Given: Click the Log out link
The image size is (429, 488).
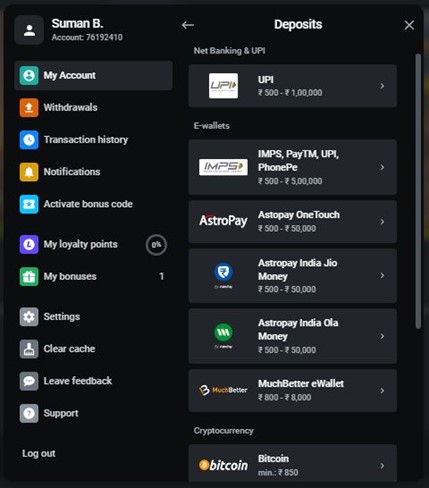Looking at the screenshot, I should pyautogui.click(x=39, y=453).
